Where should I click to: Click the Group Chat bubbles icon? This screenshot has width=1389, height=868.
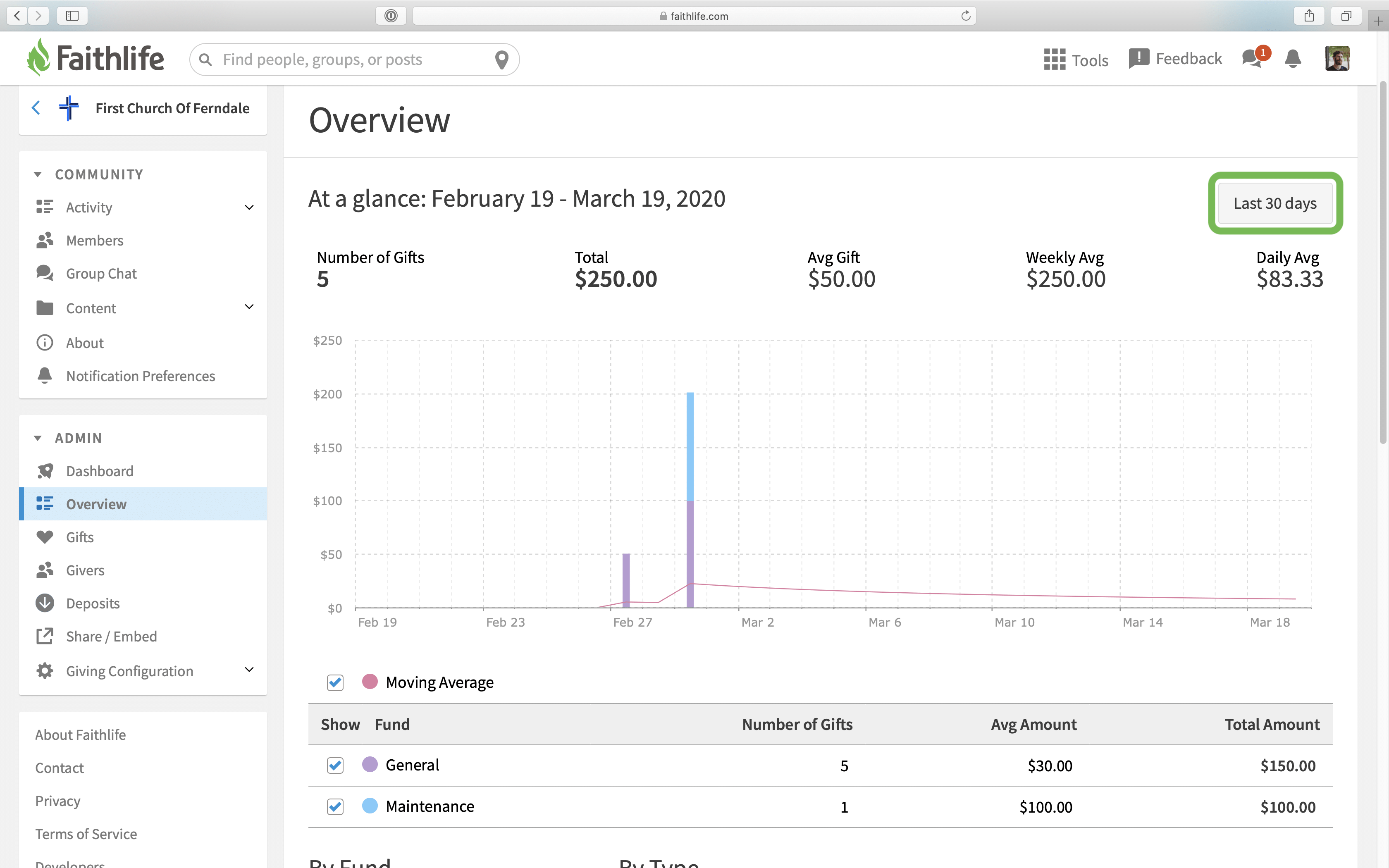pyautogui.click(x=45, y=273)
